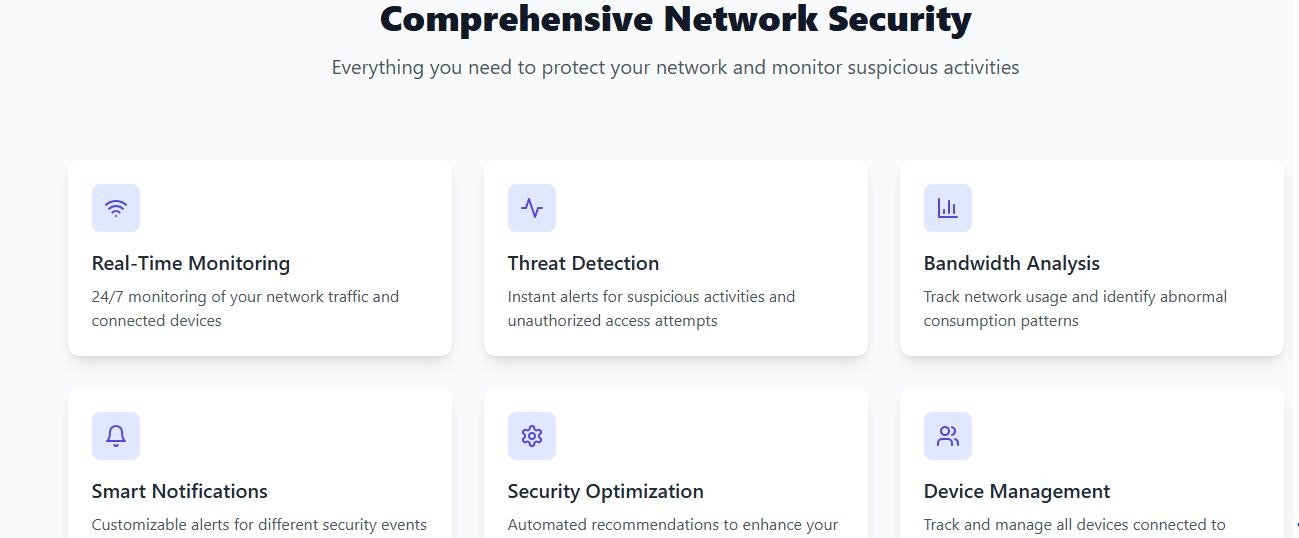
Task: Select the subtitle about protecting your network
Action: point(676,67)
